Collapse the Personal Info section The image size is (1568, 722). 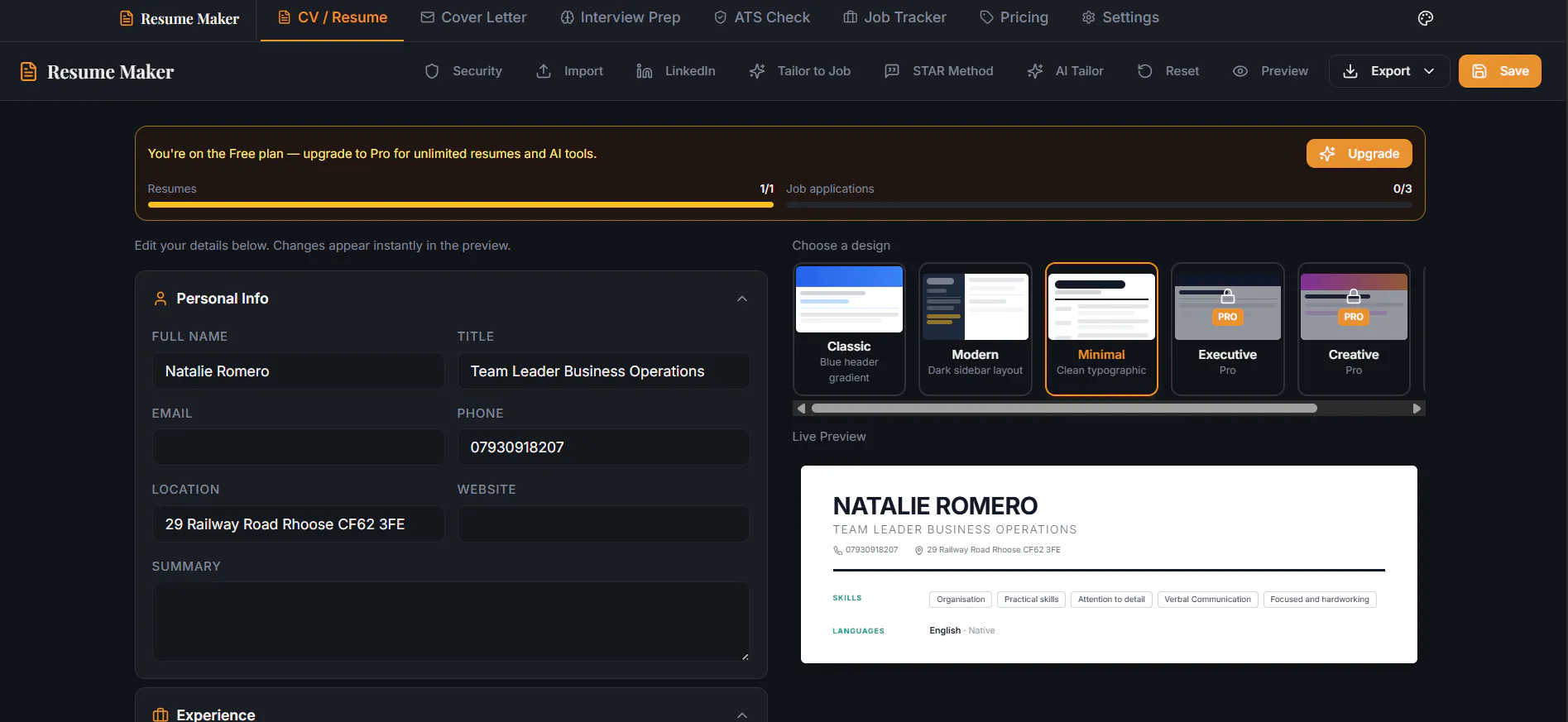click(742, 299)
